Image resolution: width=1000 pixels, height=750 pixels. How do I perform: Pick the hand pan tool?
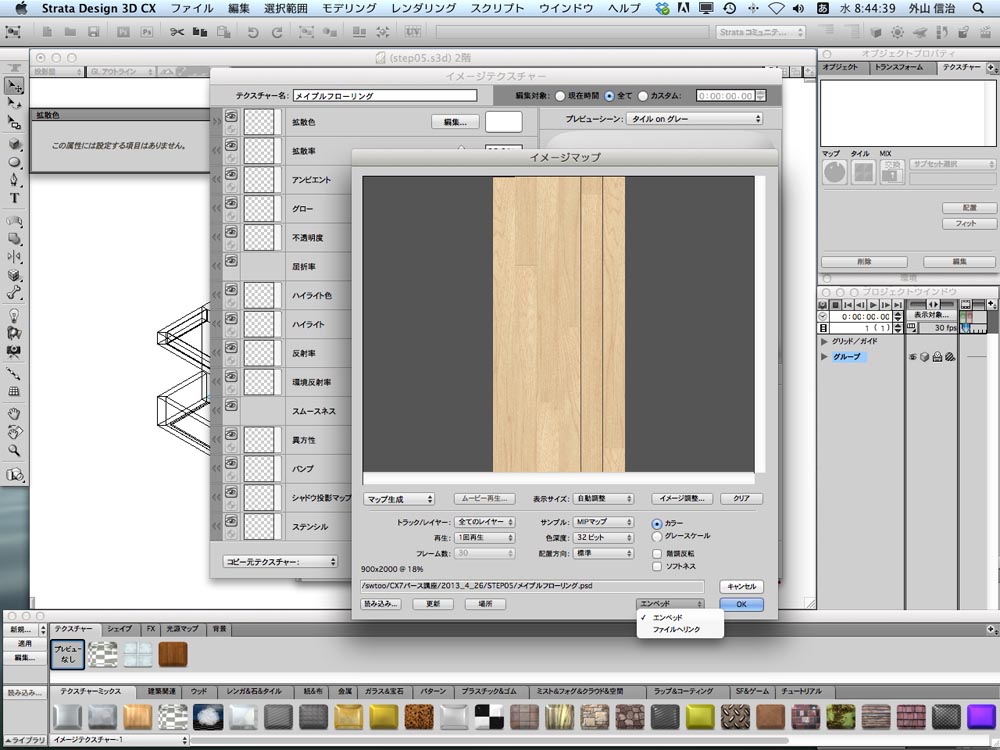click(x=14, y=414)
